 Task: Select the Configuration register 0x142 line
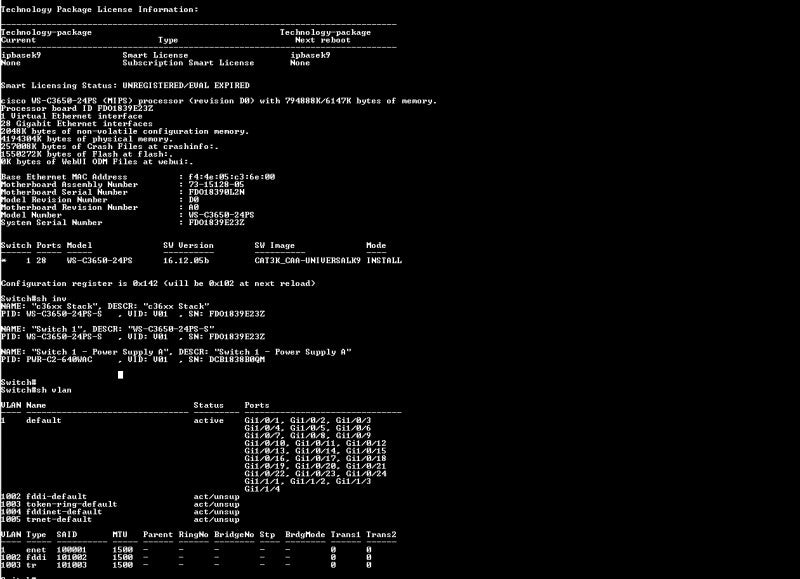tap(158, 283)
